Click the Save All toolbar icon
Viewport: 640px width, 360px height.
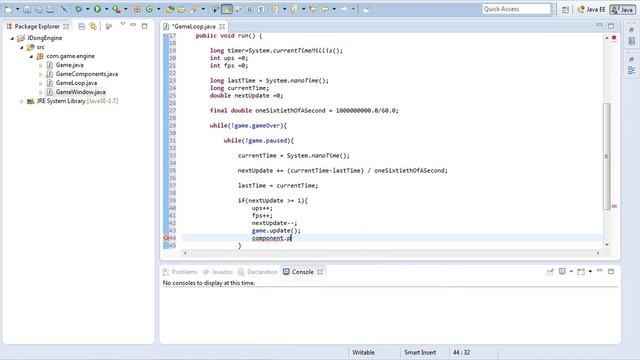pyautogui.click(x=39, y=9)
